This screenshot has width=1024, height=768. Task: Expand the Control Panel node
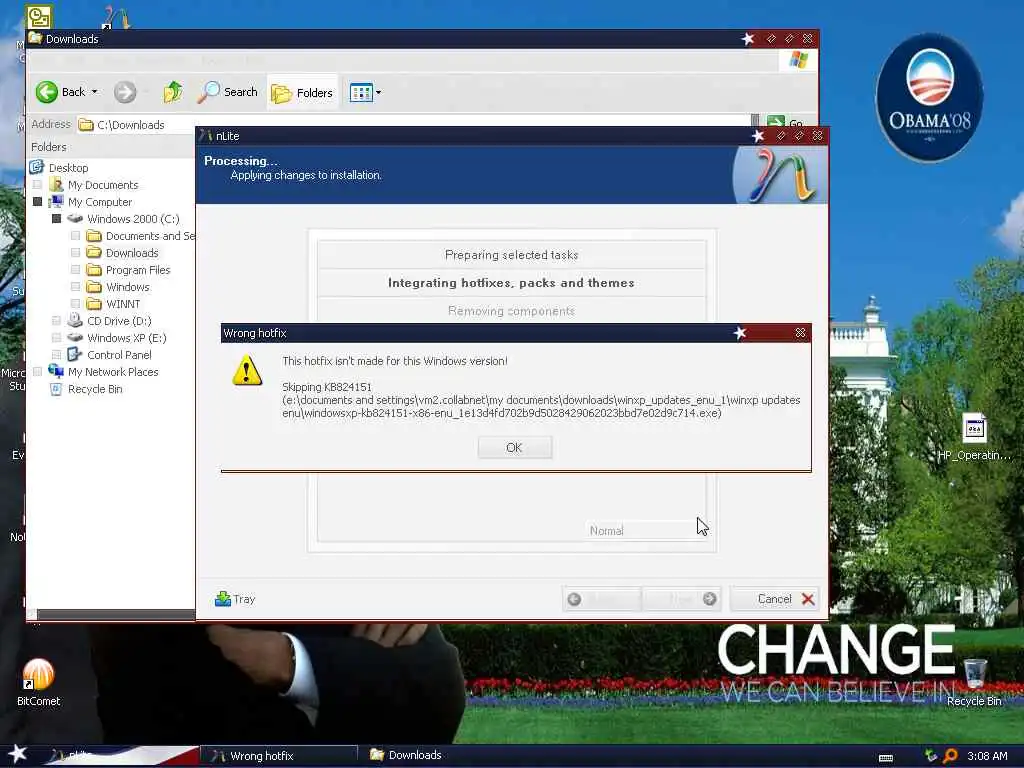coord(56,355)
